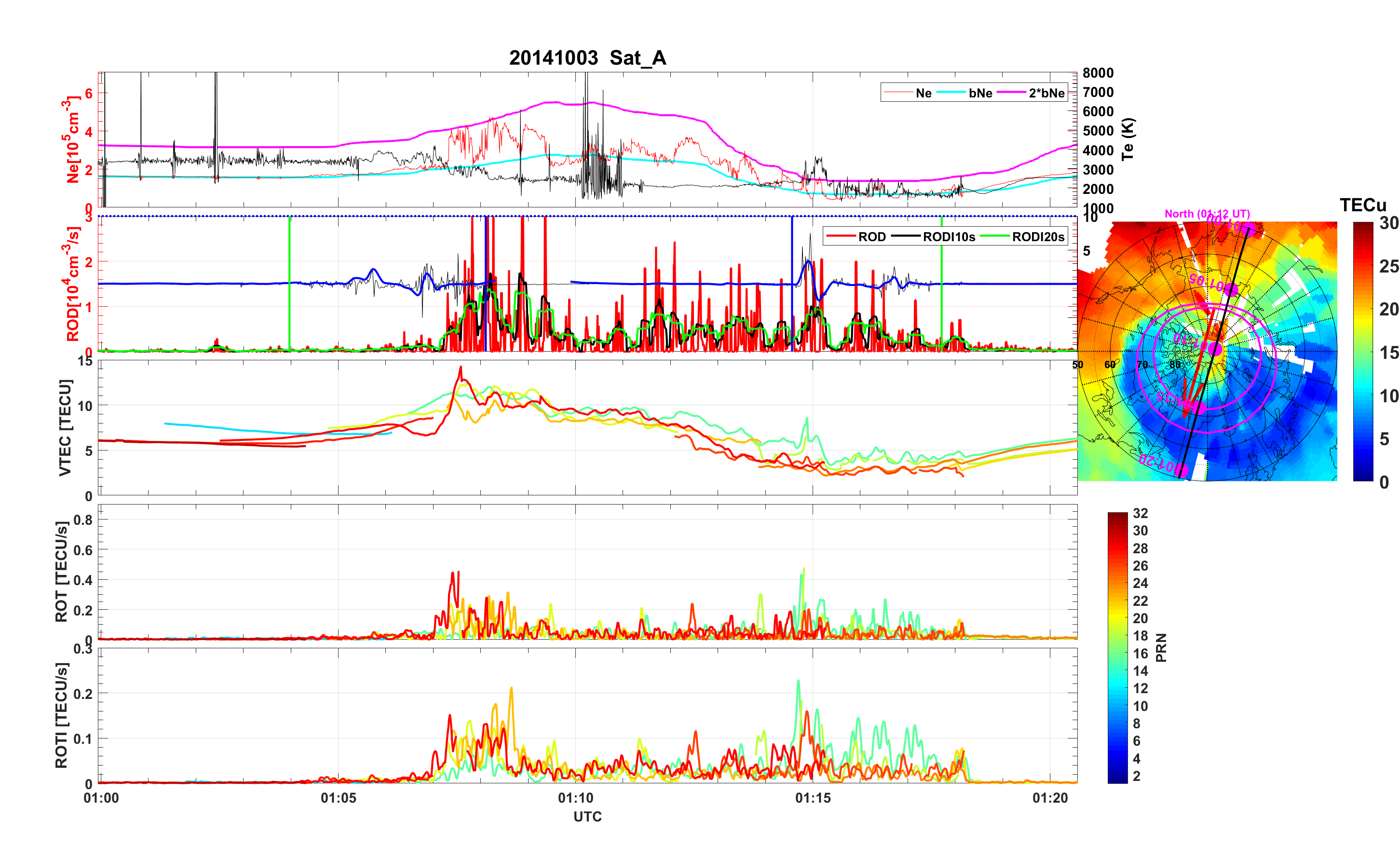Viewport: 1400px width, 847px height.
Task: Click the Te (K) axis label
Action: [x=1128, y=139]
